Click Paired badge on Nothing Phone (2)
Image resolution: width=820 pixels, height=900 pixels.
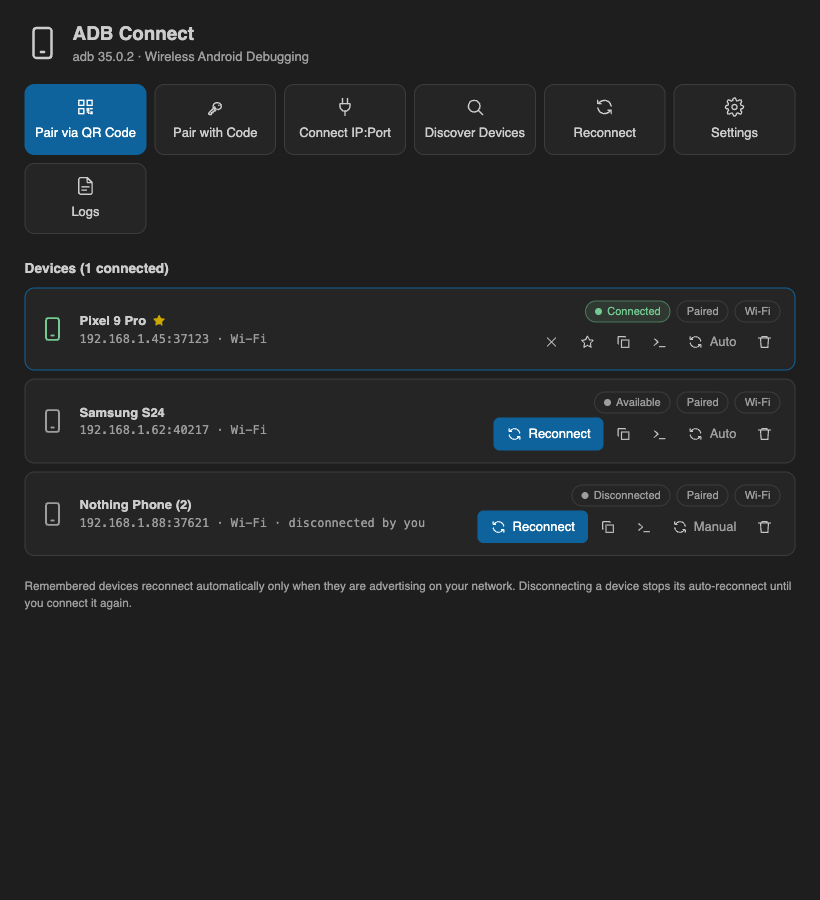pos(702,495)
